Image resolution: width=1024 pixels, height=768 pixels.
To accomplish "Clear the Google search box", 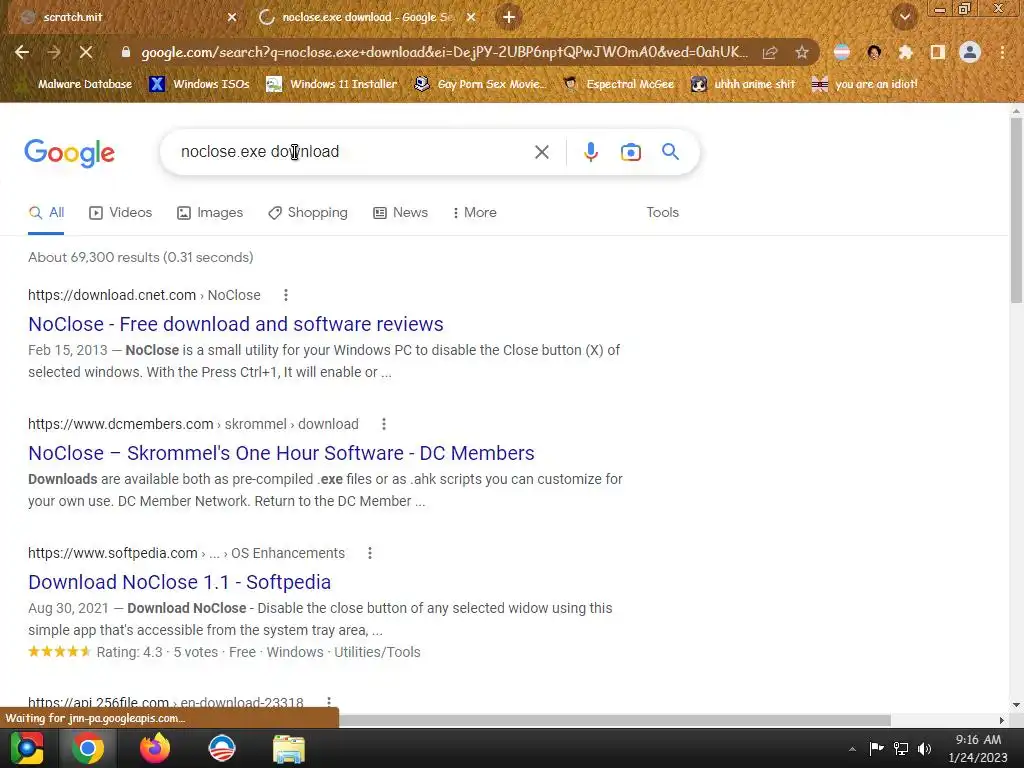I will click(x=541, y=152).
